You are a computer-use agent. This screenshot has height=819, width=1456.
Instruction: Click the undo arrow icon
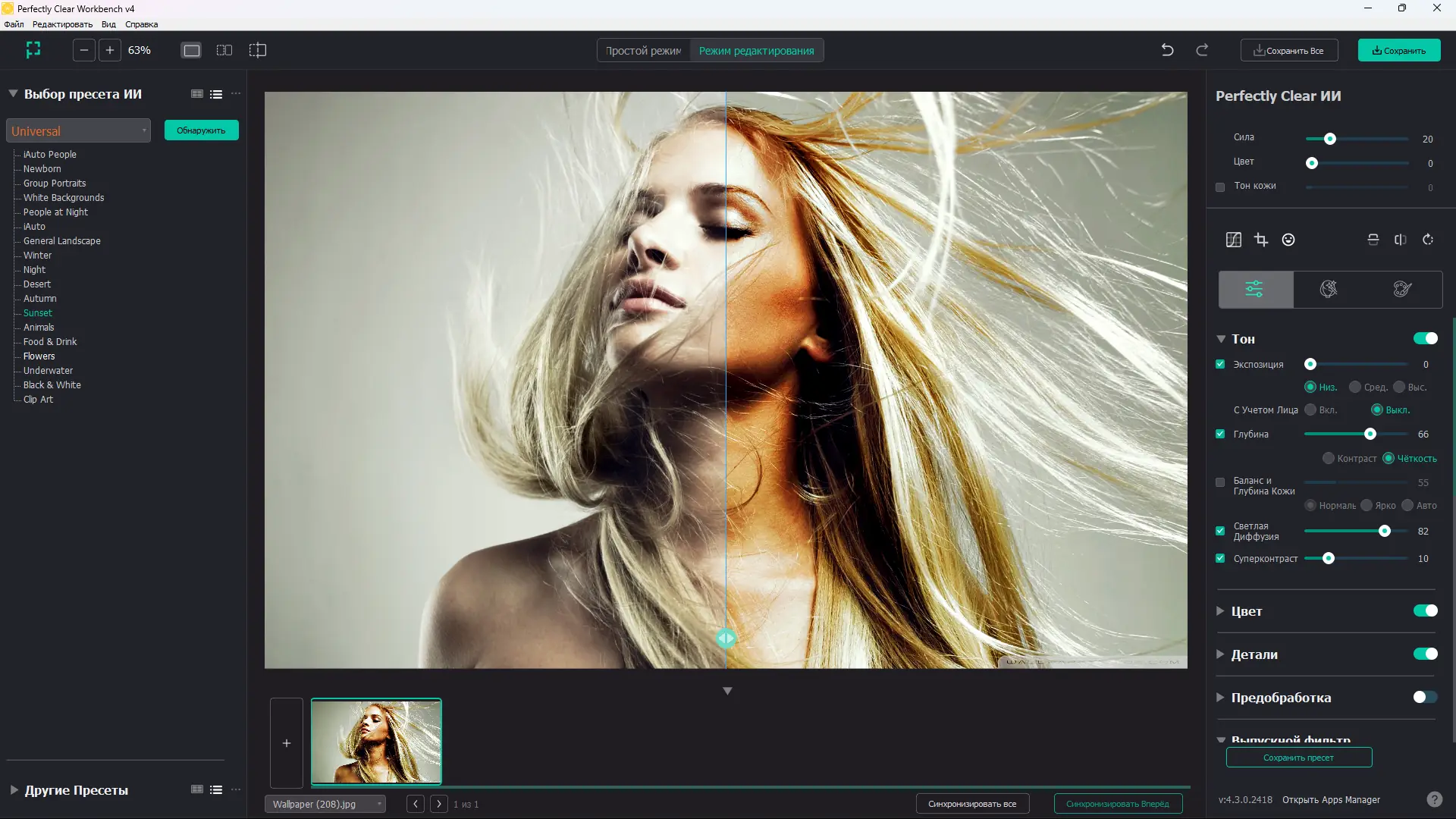point(1167,50)
